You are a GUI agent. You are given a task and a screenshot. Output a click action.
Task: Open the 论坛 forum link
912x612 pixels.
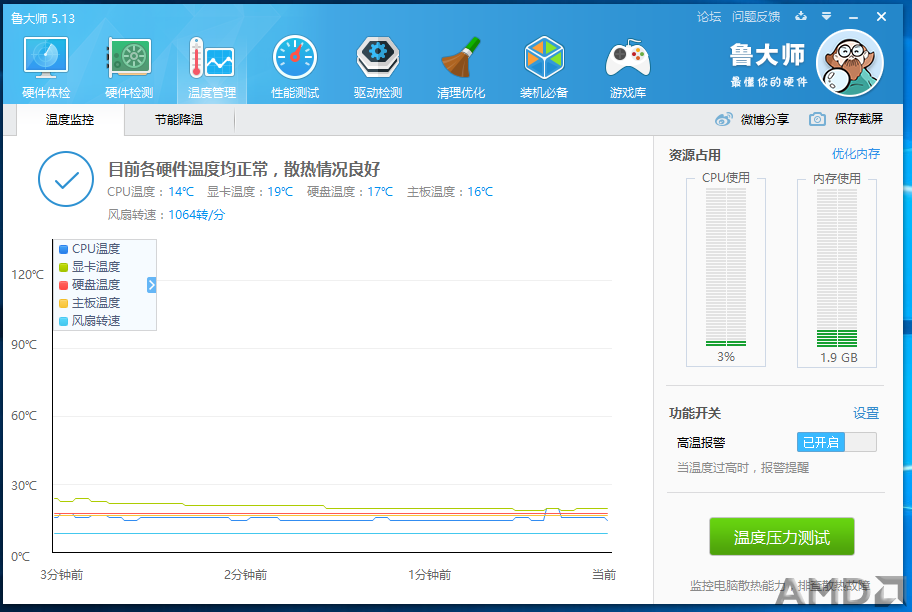tap(708, 17)
